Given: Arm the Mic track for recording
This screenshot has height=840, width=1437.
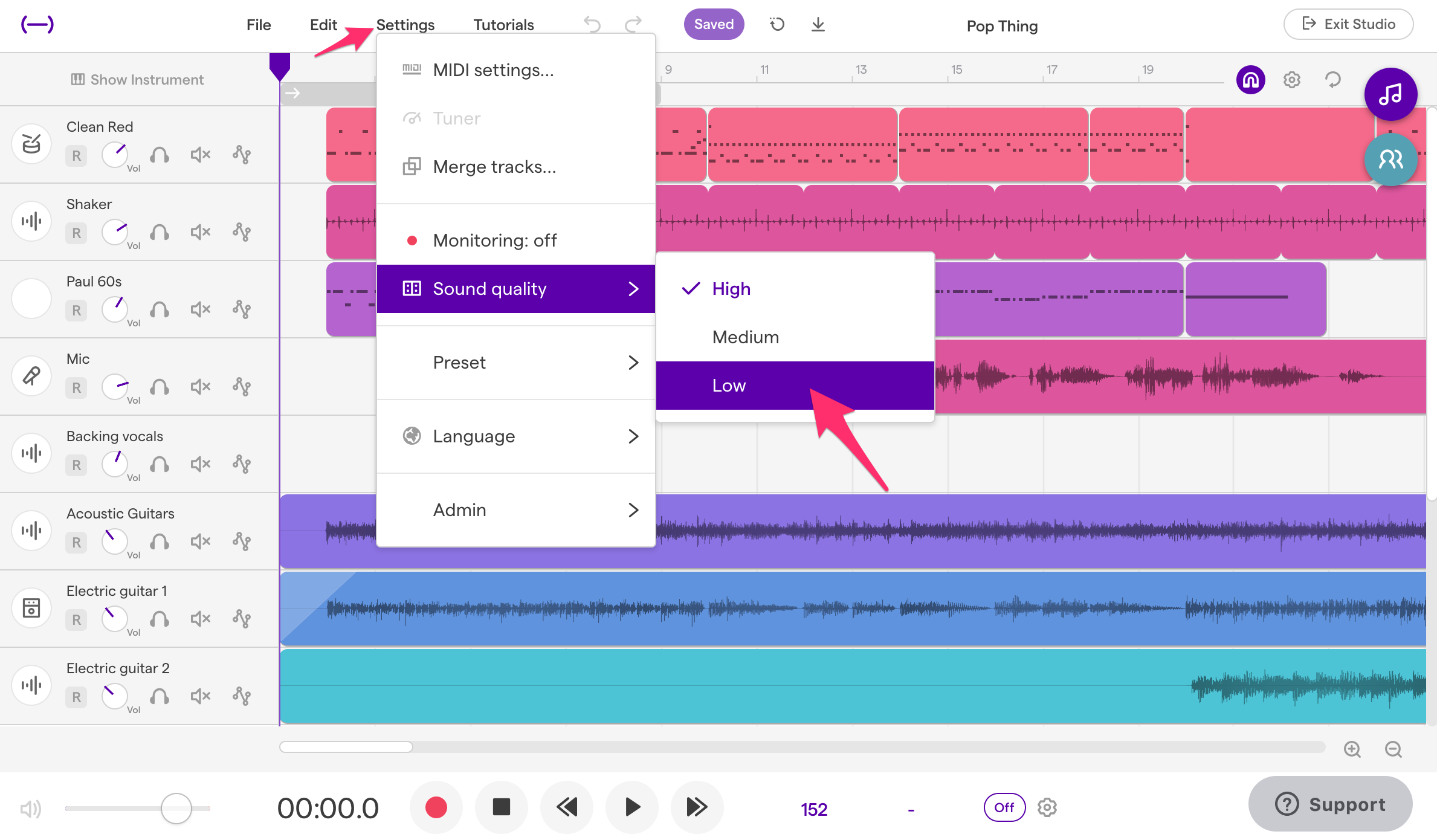Looking at the screenshot, I should coord(76,388).
